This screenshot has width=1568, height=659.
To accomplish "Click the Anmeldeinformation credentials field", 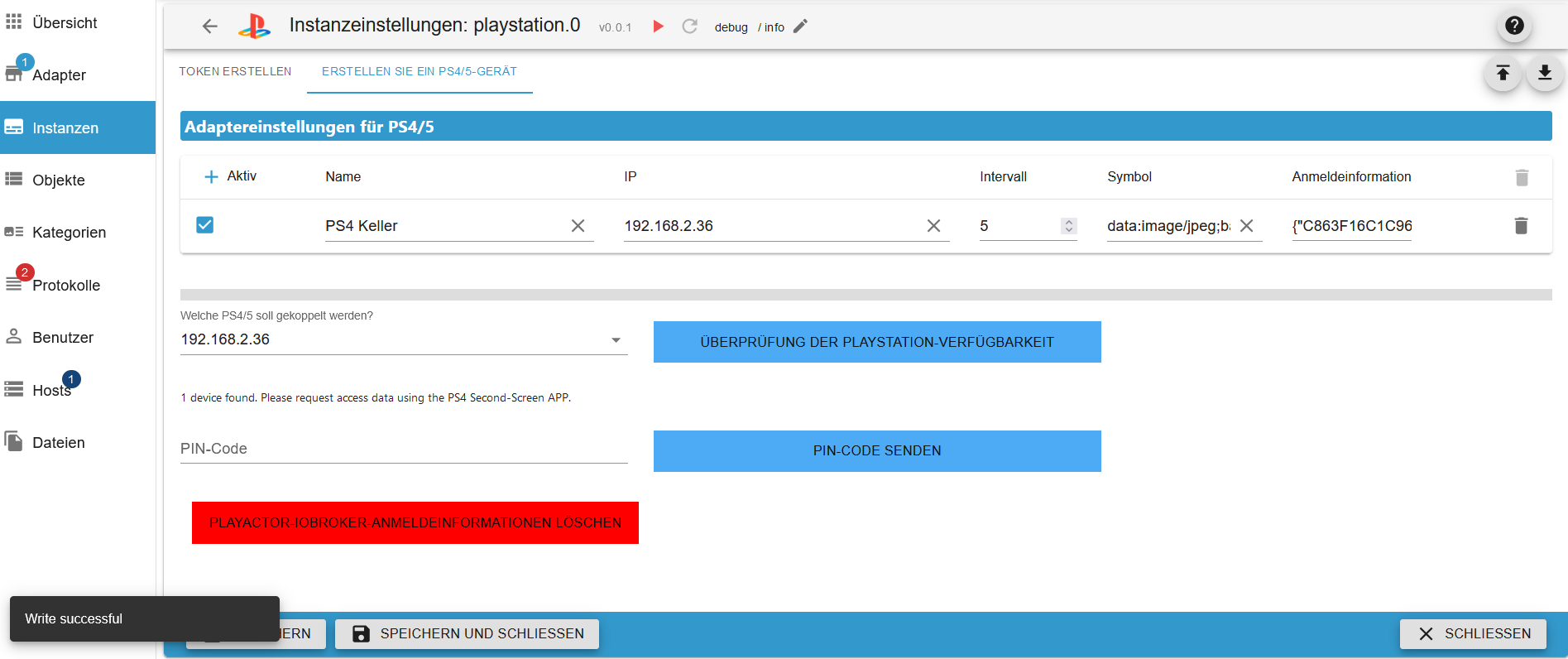I will [1352, 225].
